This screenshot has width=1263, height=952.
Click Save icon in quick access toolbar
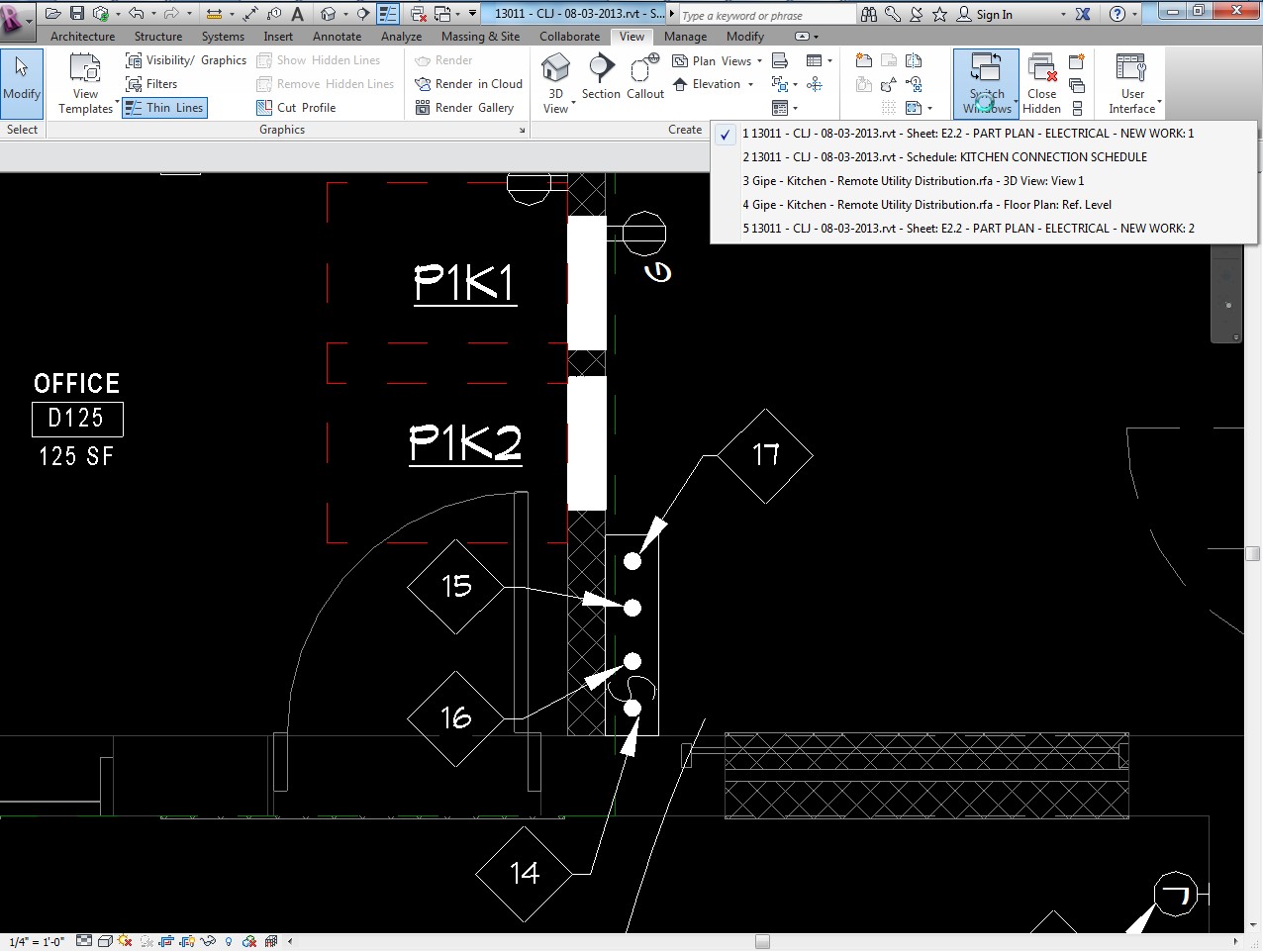(x=77, y=14)
